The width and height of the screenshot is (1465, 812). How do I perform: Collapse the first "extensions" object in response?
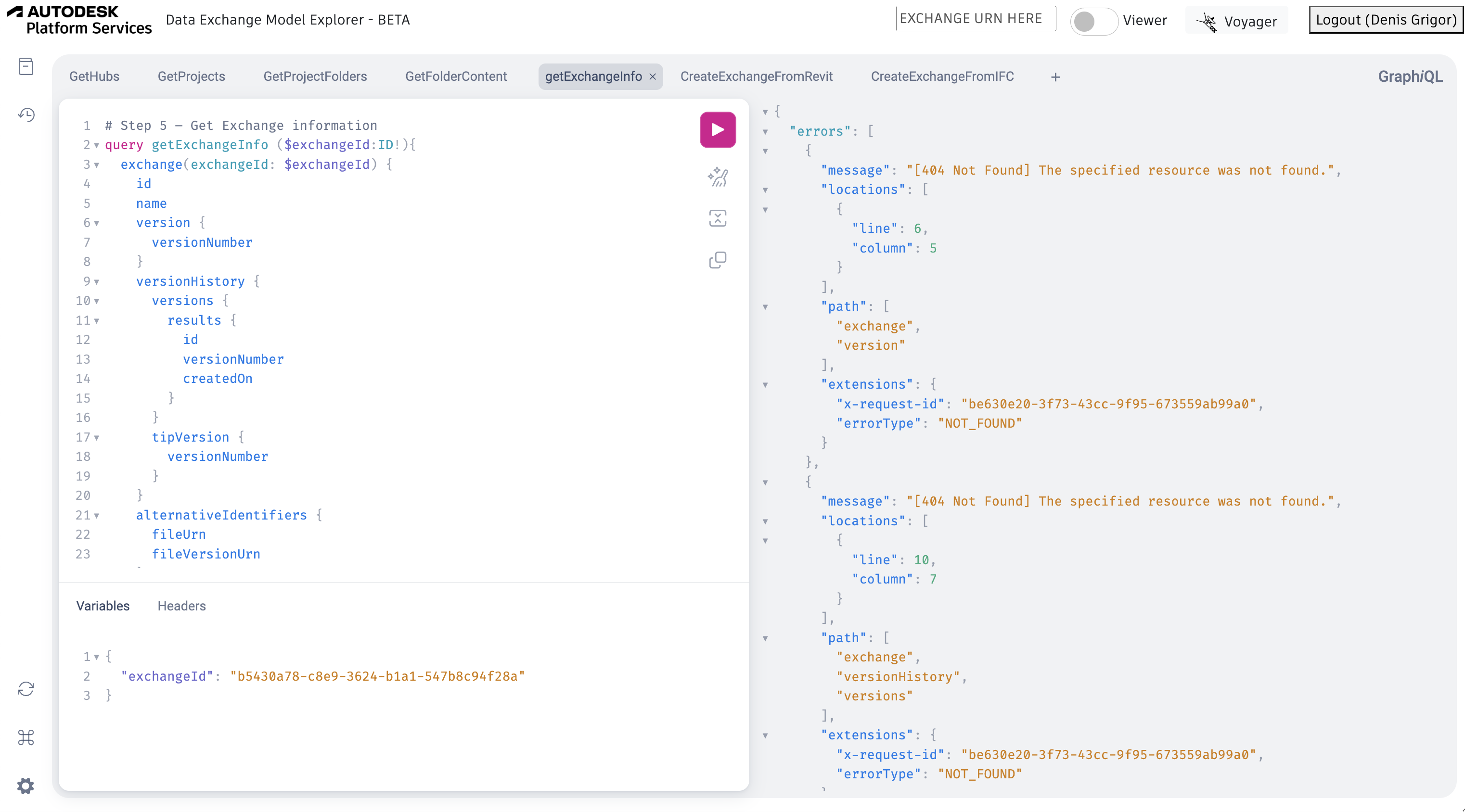pos(766,385)
